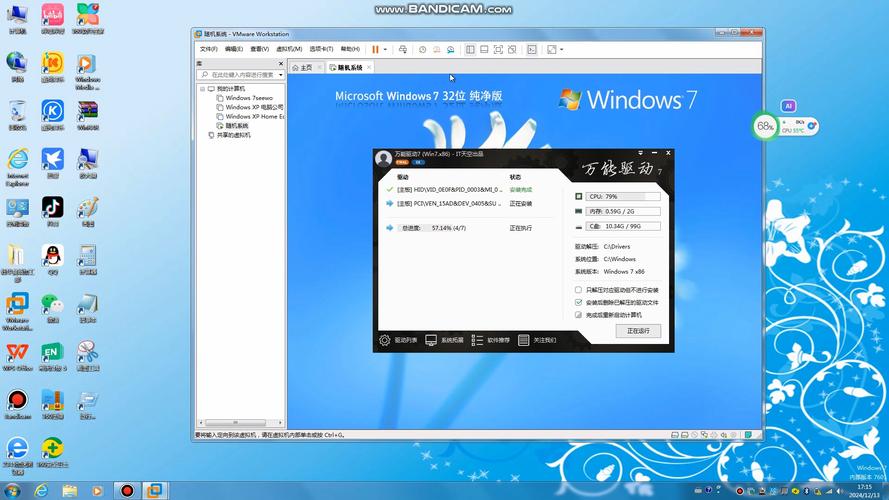
Task: Click the console view toolbar icon
Action: tap(532, 50)
